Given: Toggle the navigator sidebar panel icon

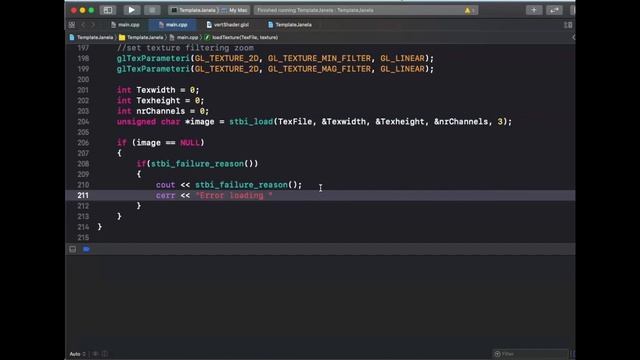Looking at the screenshot, I should point(108,10).
